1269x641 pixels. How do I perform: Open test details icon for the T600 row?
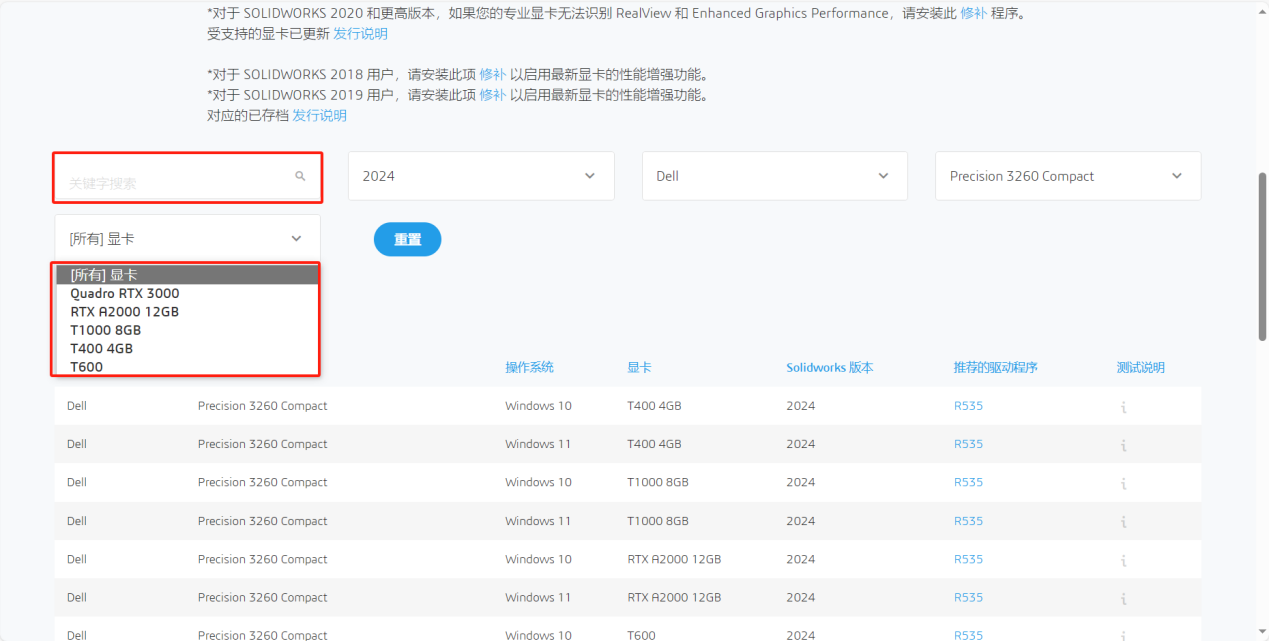click(1122, 634)
